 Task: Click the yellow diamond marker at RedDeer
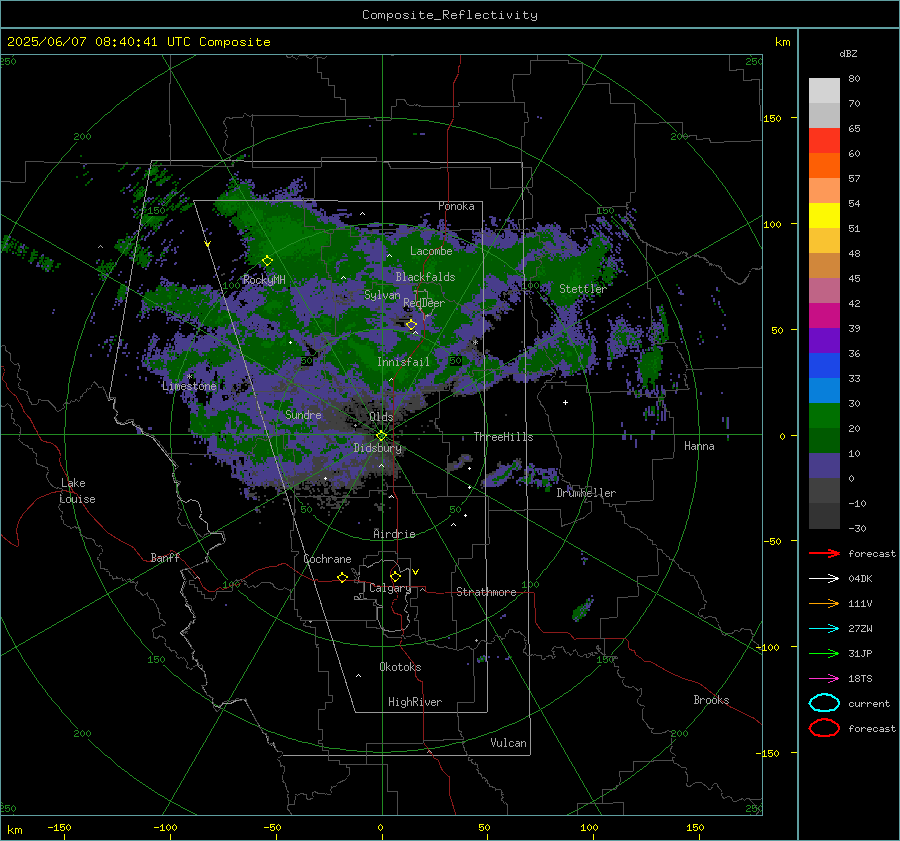pos(412,325)
